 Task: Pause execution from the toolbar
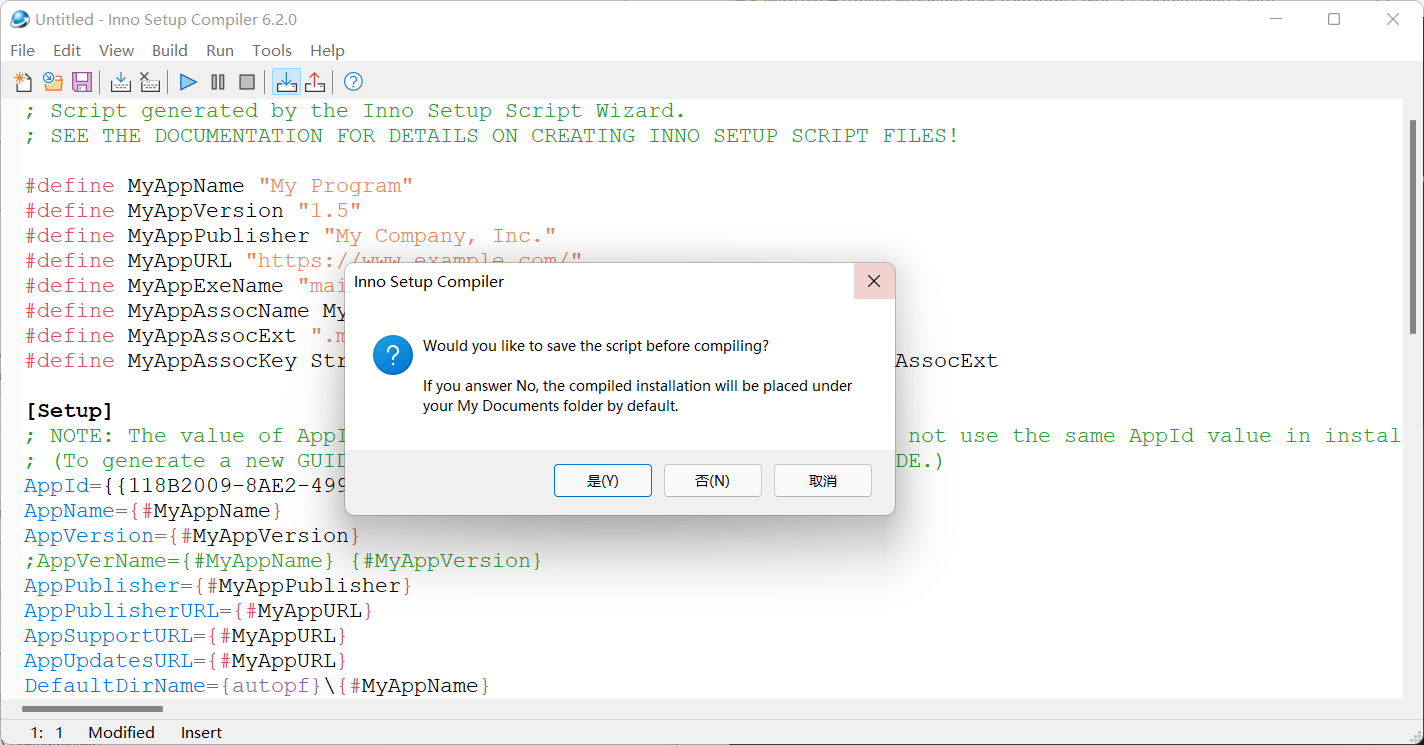tap(218, 82)
